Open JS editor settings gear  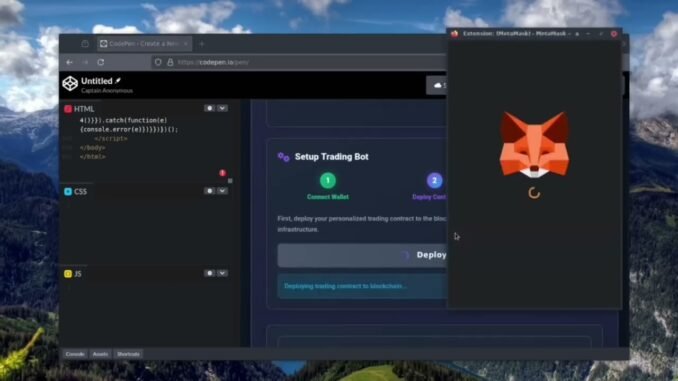click(x=210, y=273)
